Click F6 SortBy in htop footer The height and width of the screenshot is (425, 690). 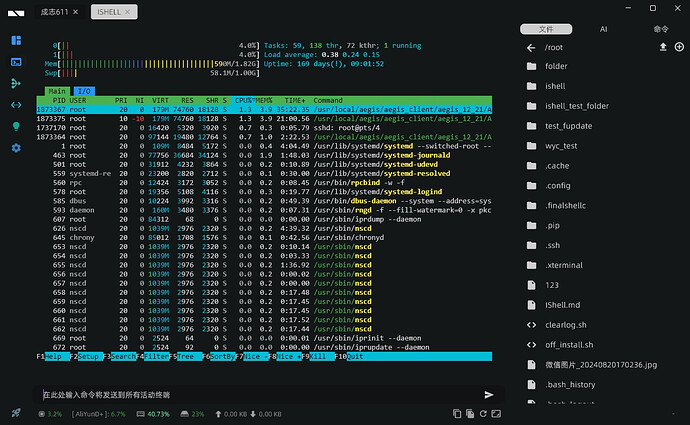pos(219,356)
